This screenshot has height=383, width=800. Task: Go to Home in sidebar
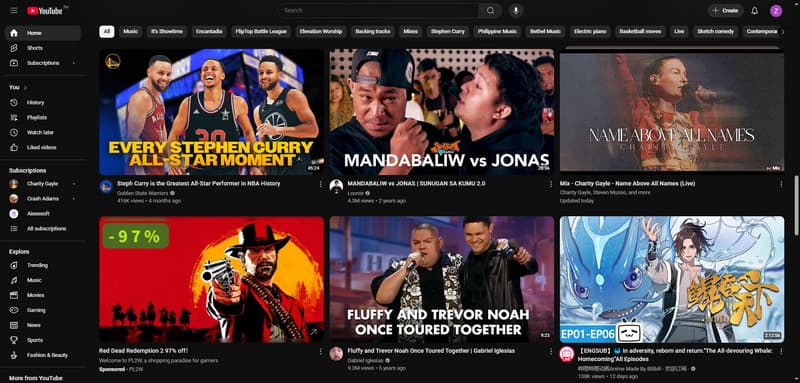point(43,33)
